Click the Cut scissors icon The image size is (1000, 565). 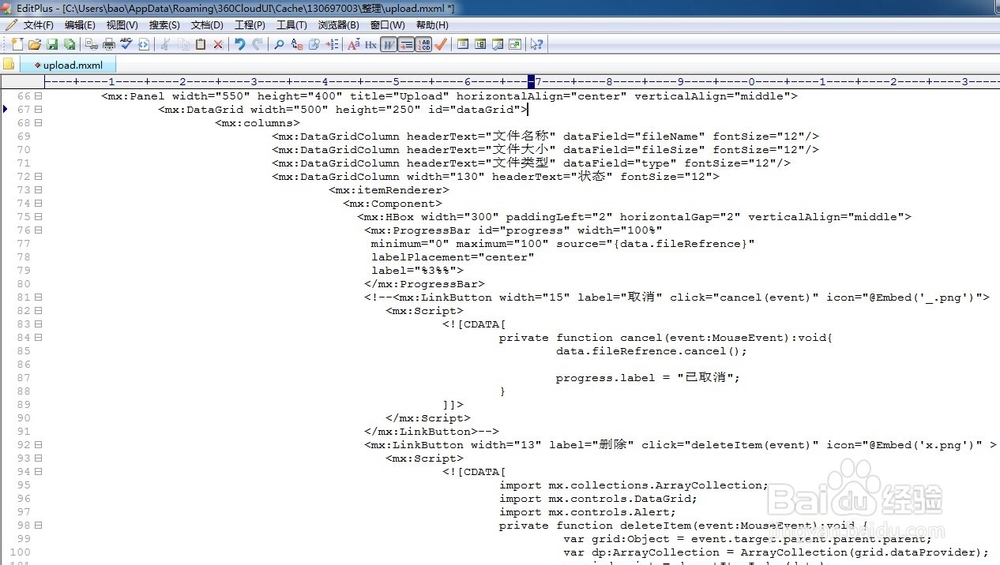[165, 44]
